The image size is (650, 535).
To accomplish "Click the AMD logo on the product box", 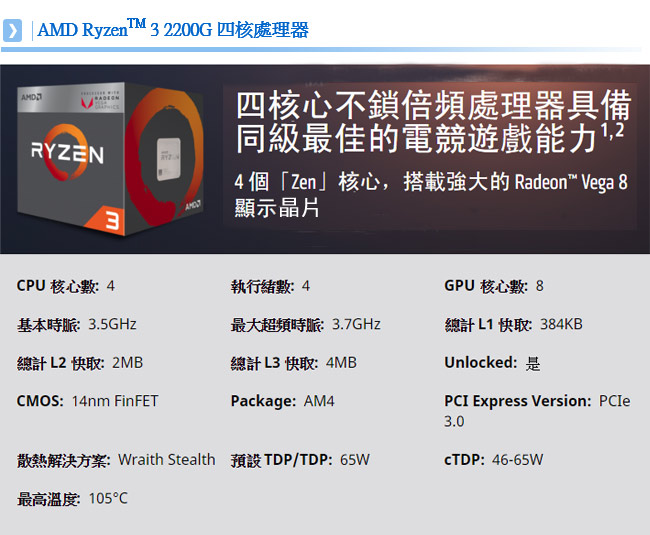I will point(32,97).
